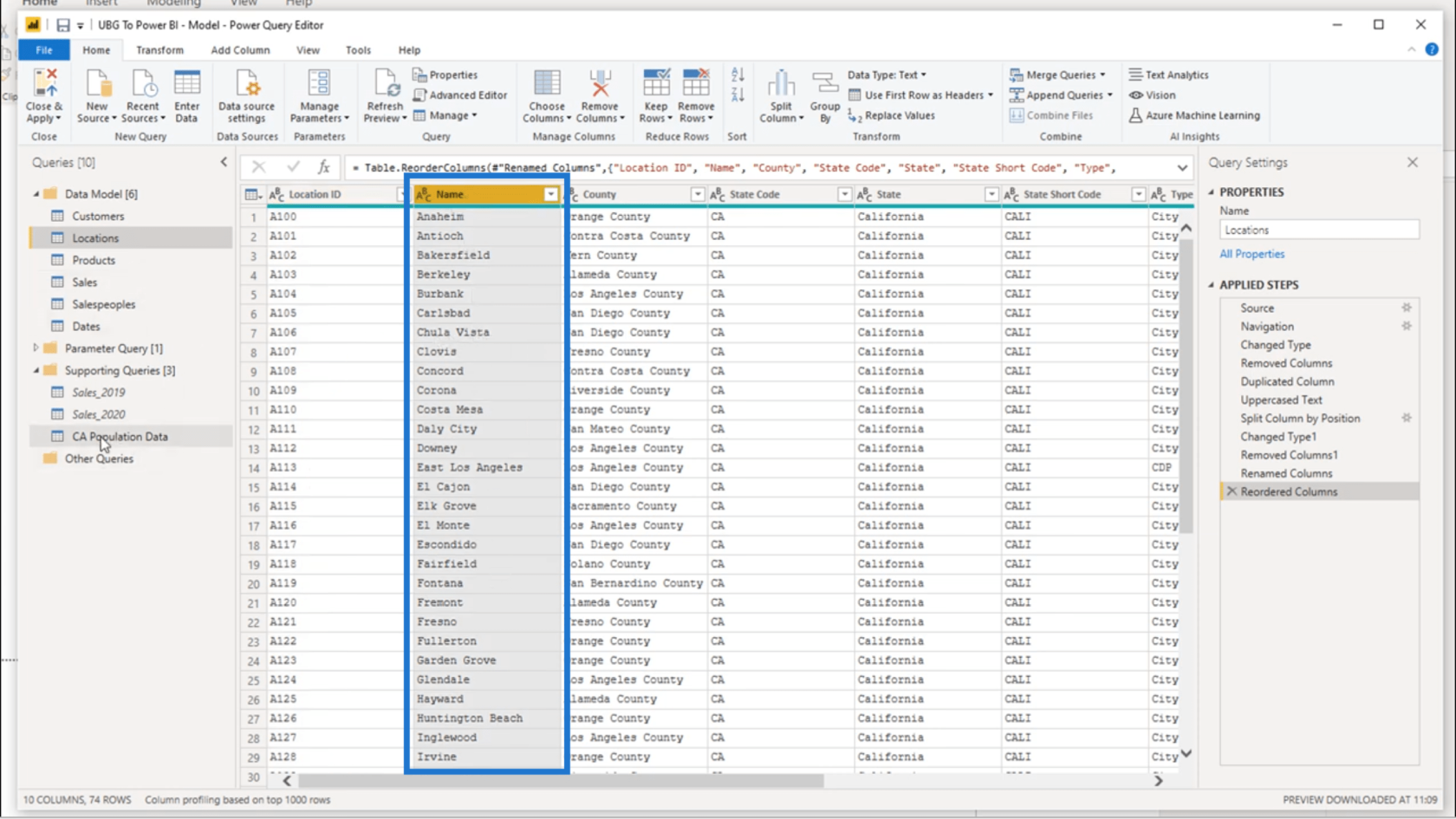Switch to the Transform tab

tap(159, 50)
